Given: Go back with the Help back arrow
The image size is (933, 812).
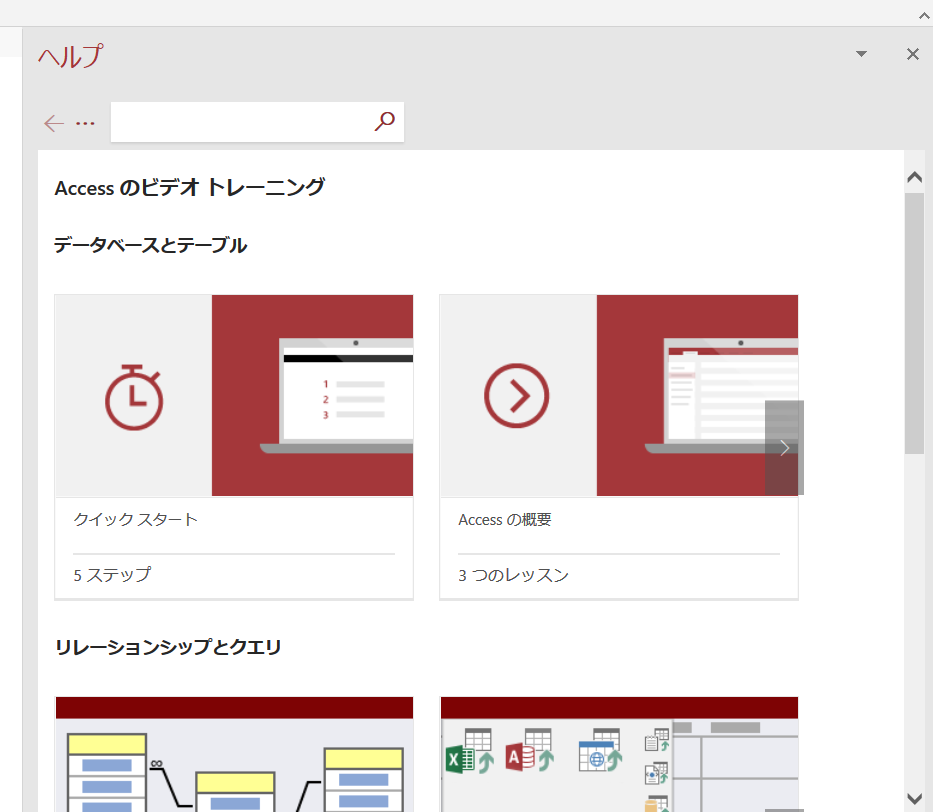Looking at the screenshot, I should 54,123.
